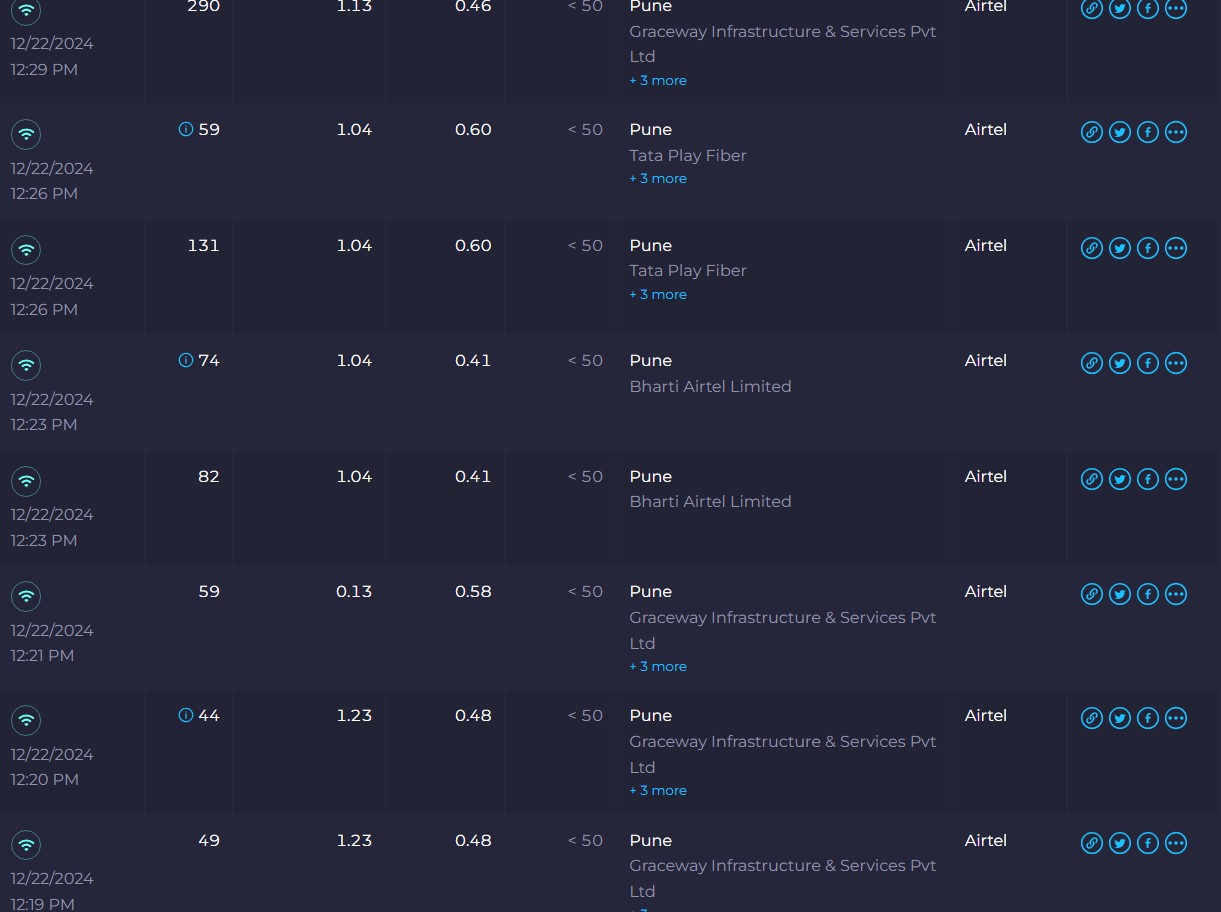Tweet the result showing 131 value

pos(1120,248)
